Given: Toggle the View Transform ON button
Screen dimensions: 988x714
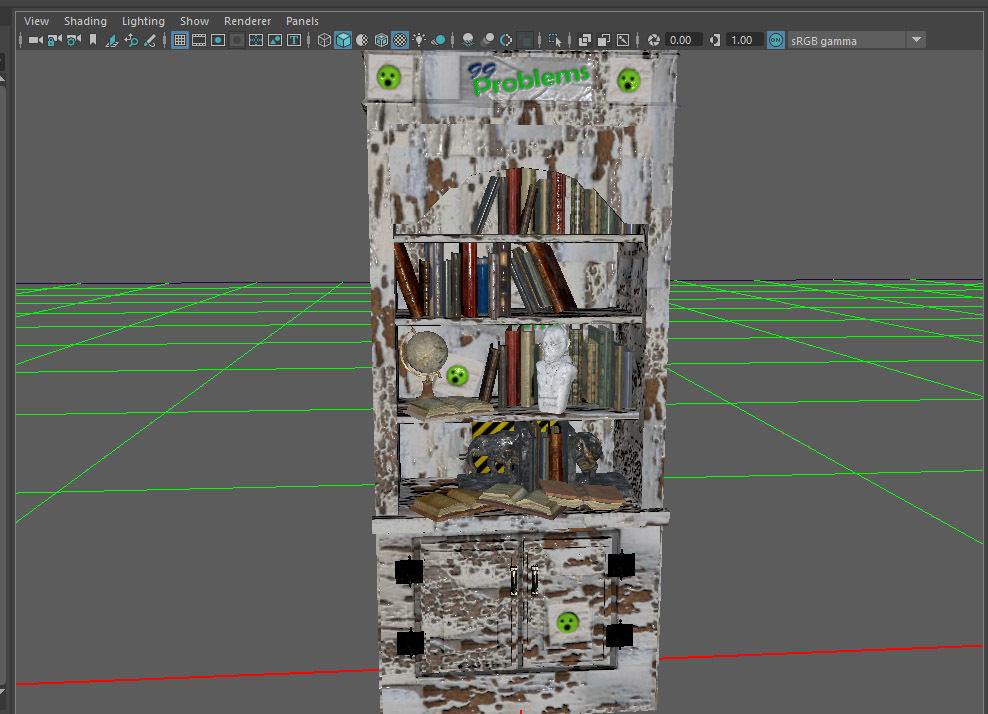Looking at the screenshot, I should click(x=776, y=40).
